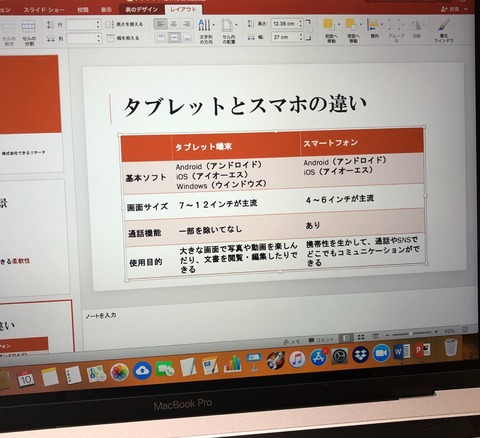Click the fit slide to window icon
This screenshot has height=438, width=480.
(x=465, y=329)
